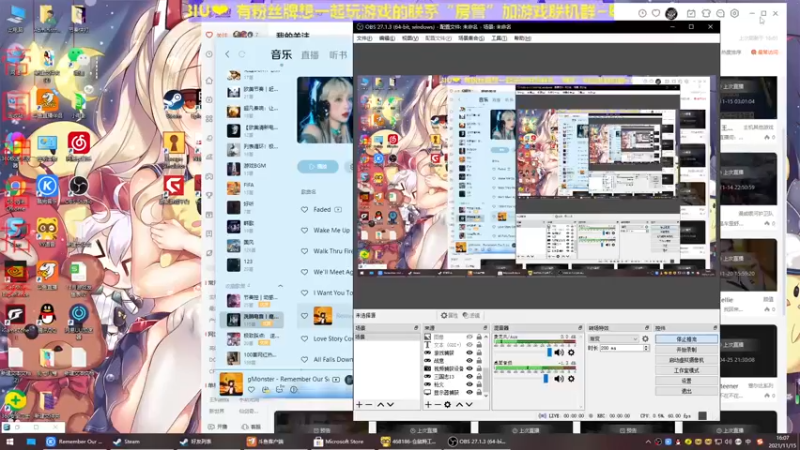Click the 退出 button in OBS controls
This screenshot has height=450, width=800.
click(686, 391)
